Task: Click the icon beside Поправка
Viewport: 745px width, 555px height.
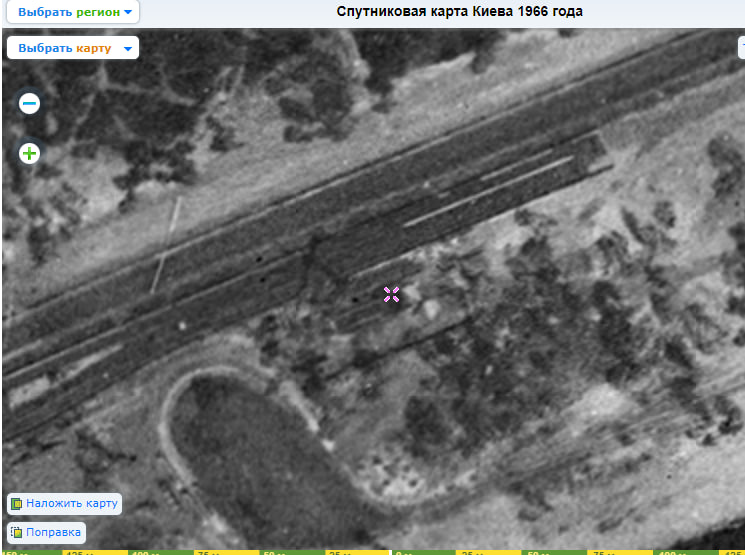Action: (16, 533)
